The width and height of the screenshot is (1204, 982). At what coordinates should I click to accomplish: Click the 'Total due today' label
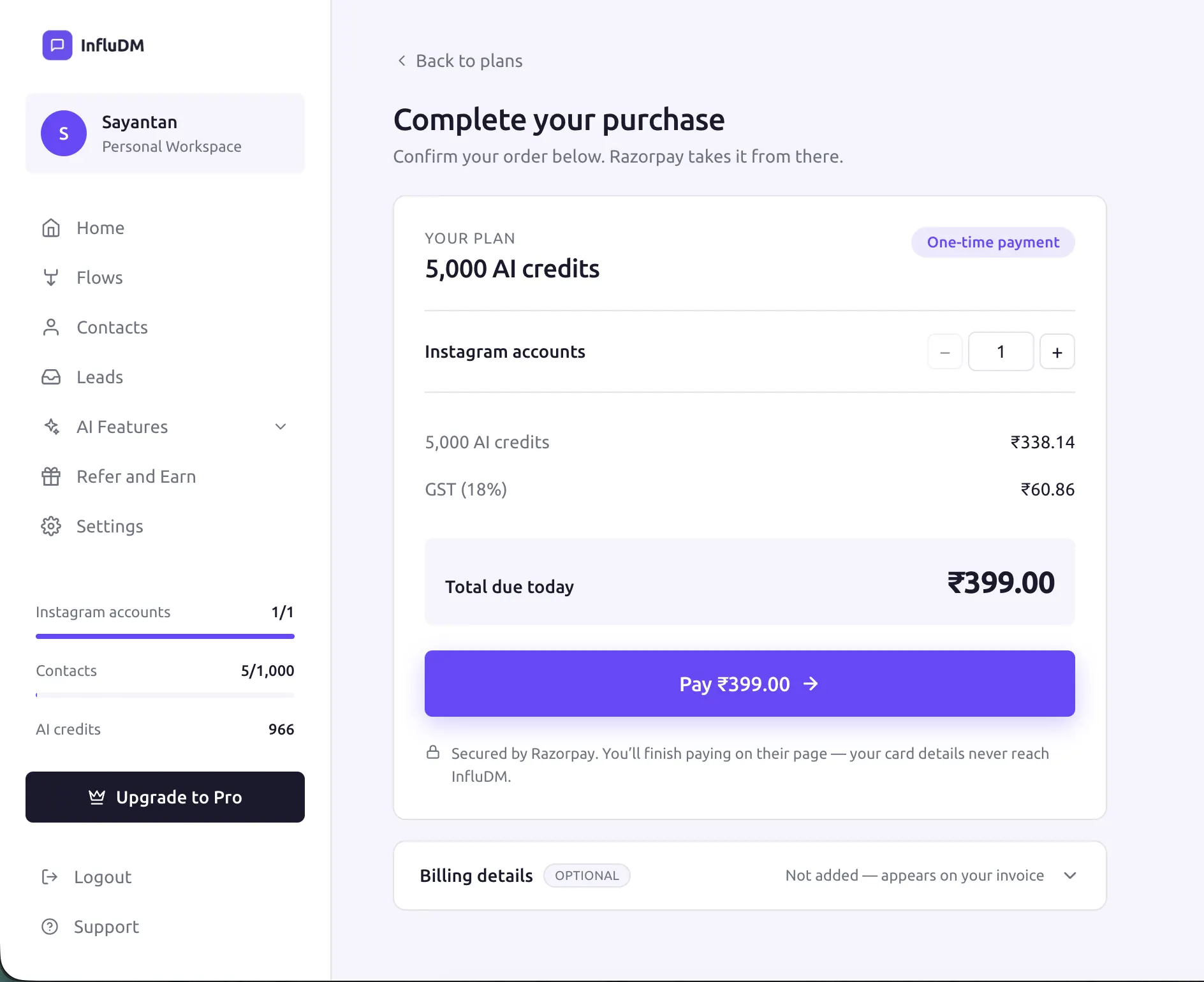[510, 587]
